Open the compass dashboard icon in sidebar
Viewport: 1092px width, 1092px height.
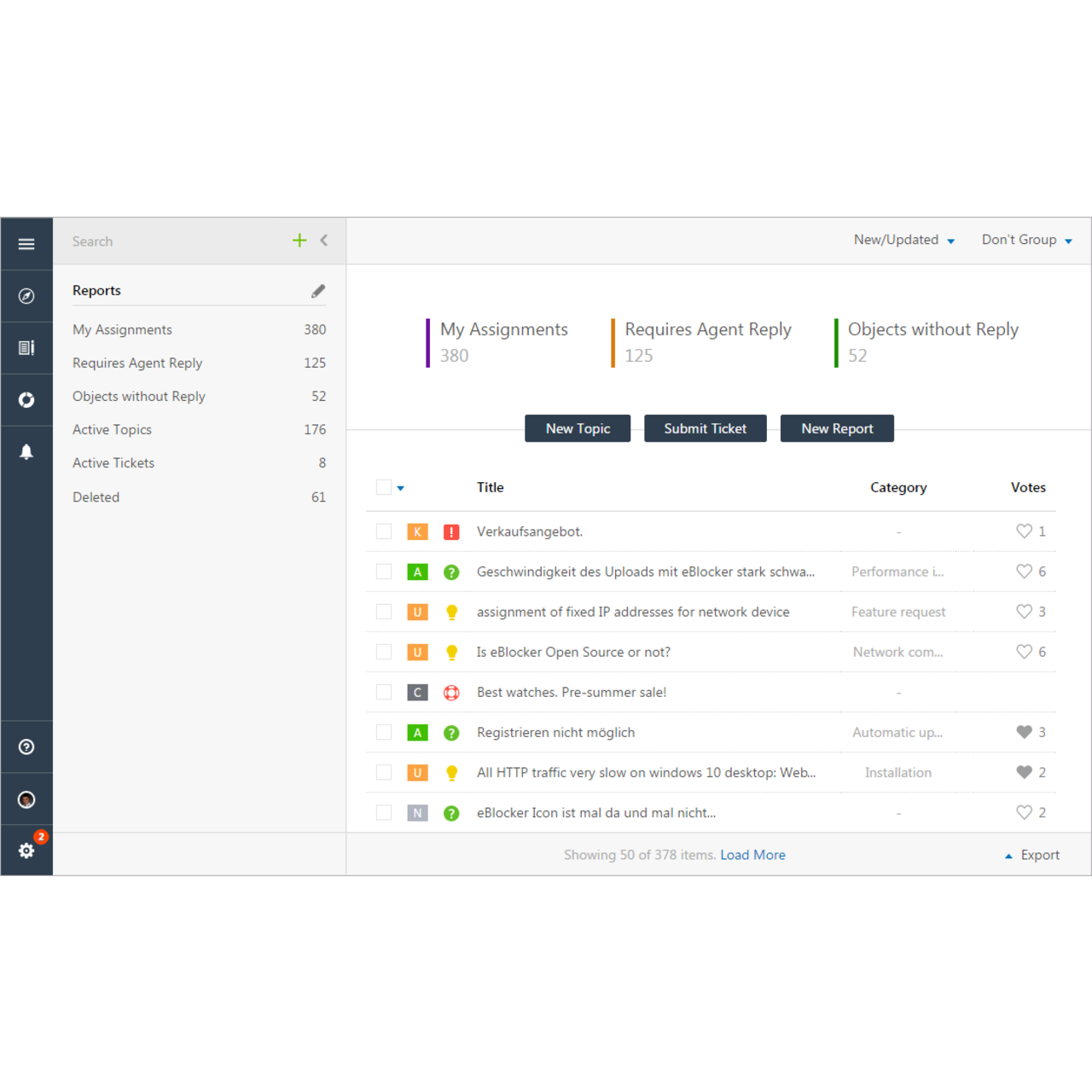click(x=26, y=295)
